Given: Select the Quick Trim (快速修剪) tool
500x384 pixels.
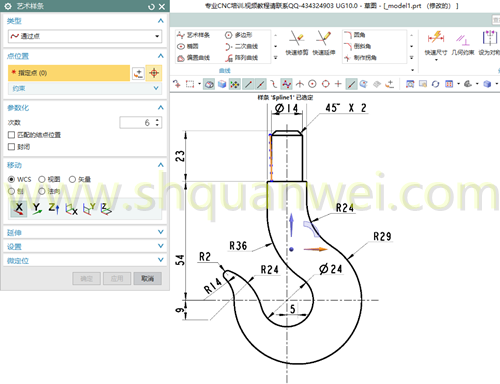Looking at the screenshot, I should pos(296,43).
